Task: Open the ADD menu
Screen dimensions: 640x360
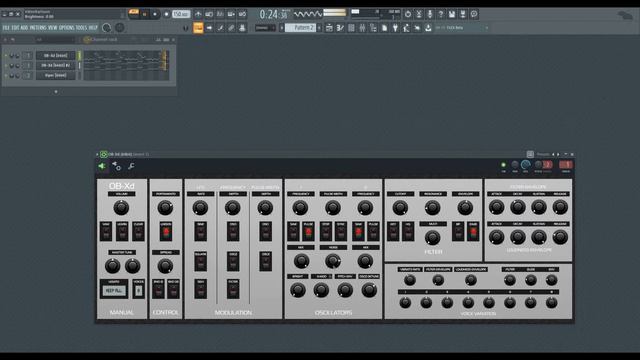Action: click(24, 28)
